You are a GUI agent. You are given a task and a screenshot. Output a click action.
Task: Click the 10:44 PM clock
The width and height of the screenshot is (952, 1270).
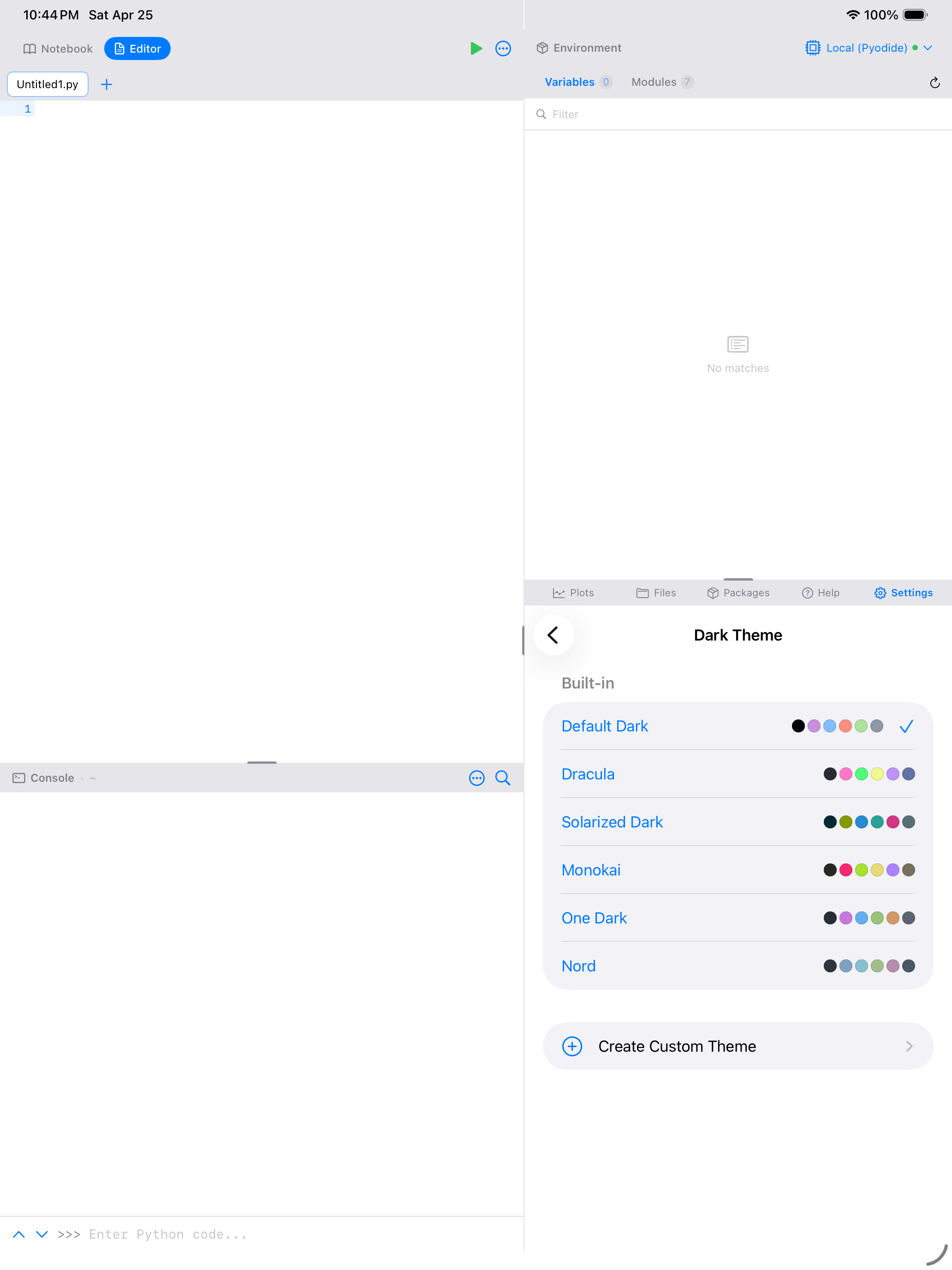pos(51,15)
